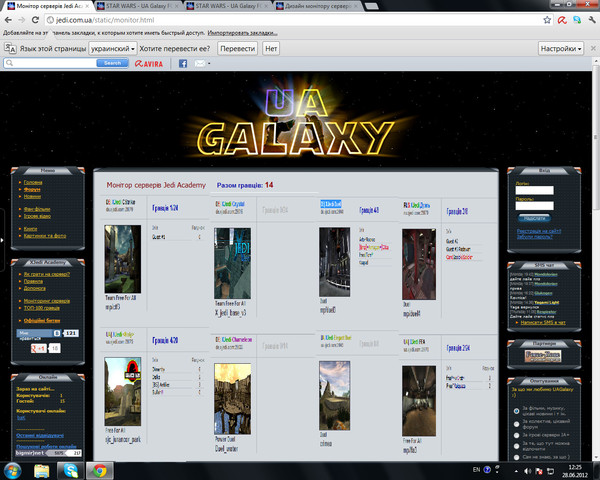Click the Написати SMS в чат link

[543, 322]
